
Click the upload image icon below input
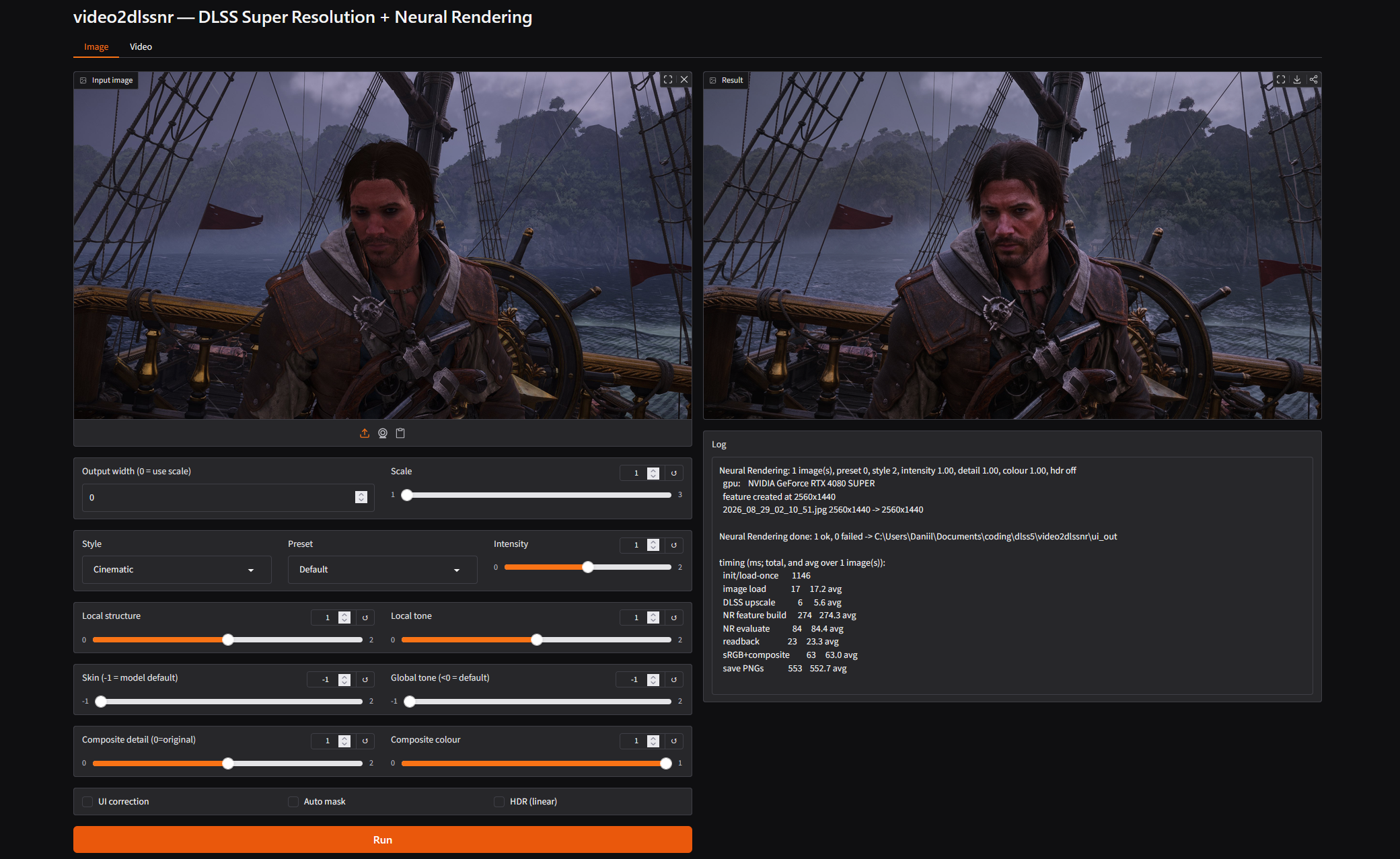coord(365,433)
